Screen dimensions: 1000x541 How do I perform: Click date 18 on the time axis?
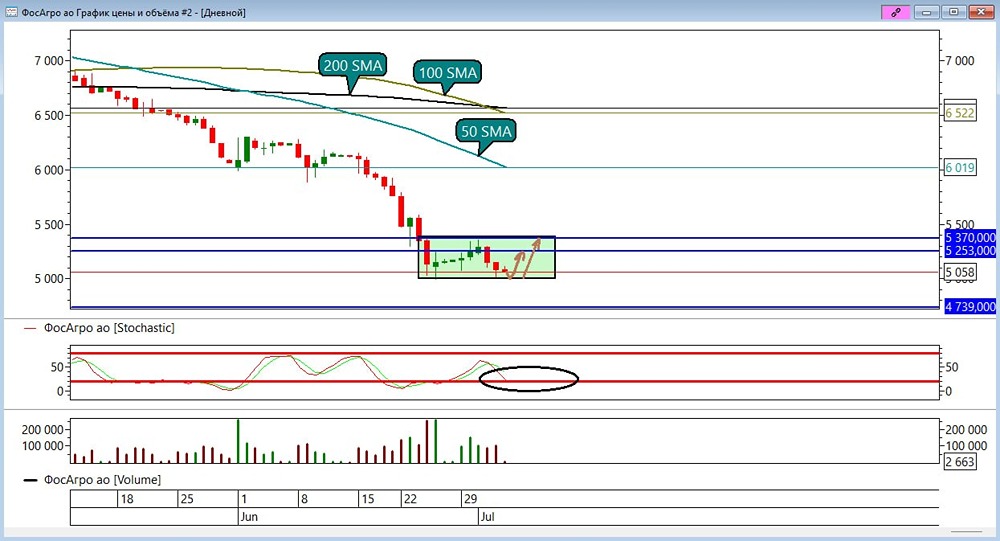pyautogui.click(x=127, y=499)
